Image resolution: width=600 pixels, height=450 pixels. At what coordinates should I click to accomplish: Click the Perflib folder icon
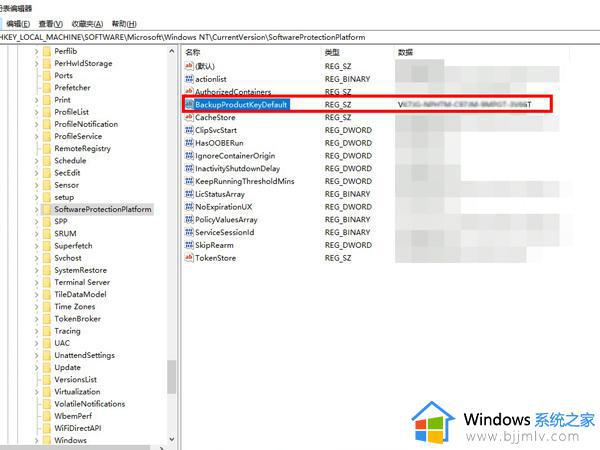(x=47, y=51)
